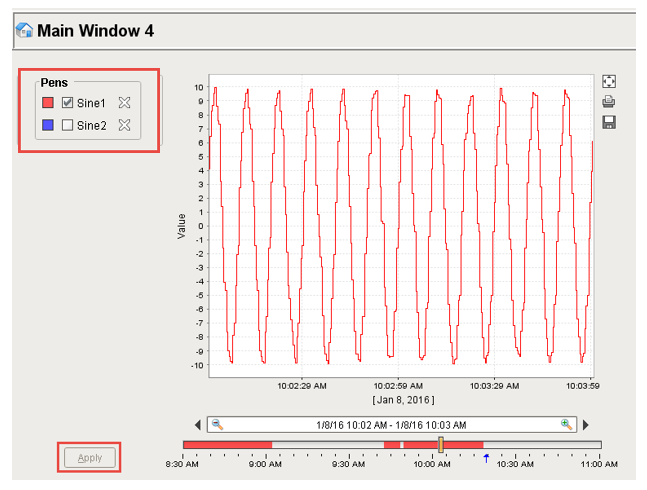The height and width of the screenshot is (490, 647).
Task: Click the Main Window 4 title text
Action: (x=95, y=31)
